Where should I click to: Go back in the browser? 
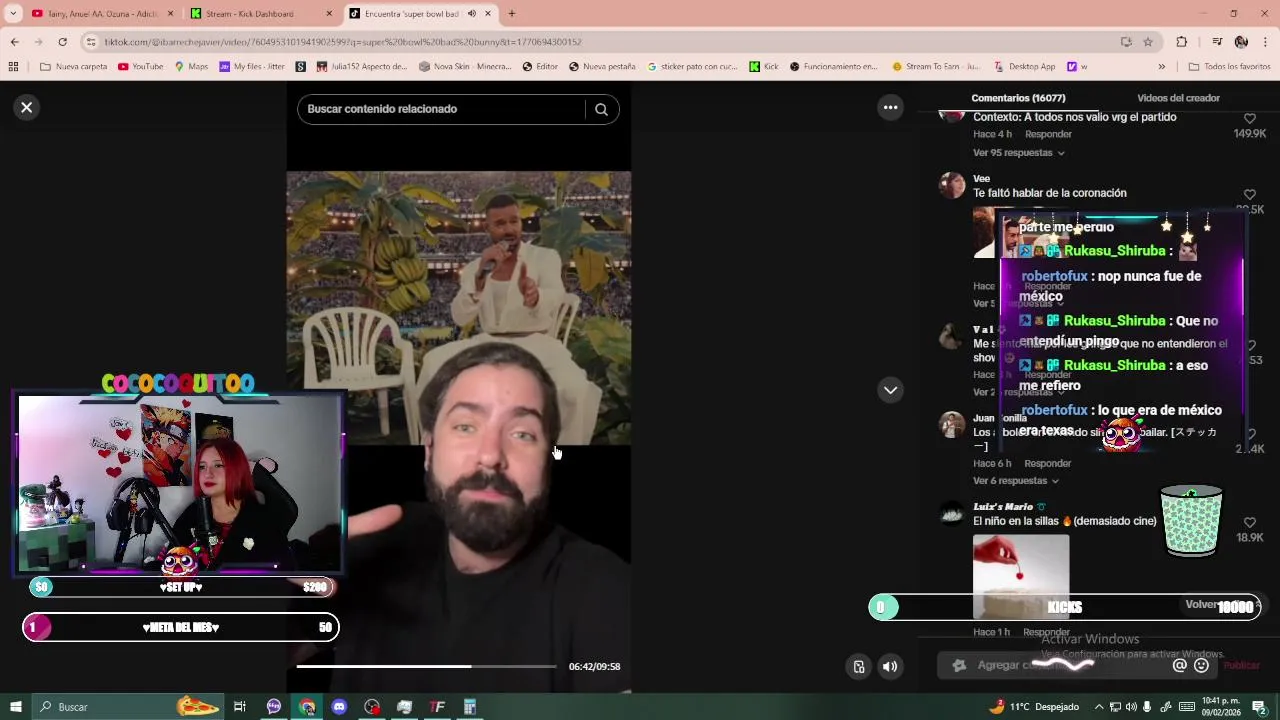[x=14, y=42]
